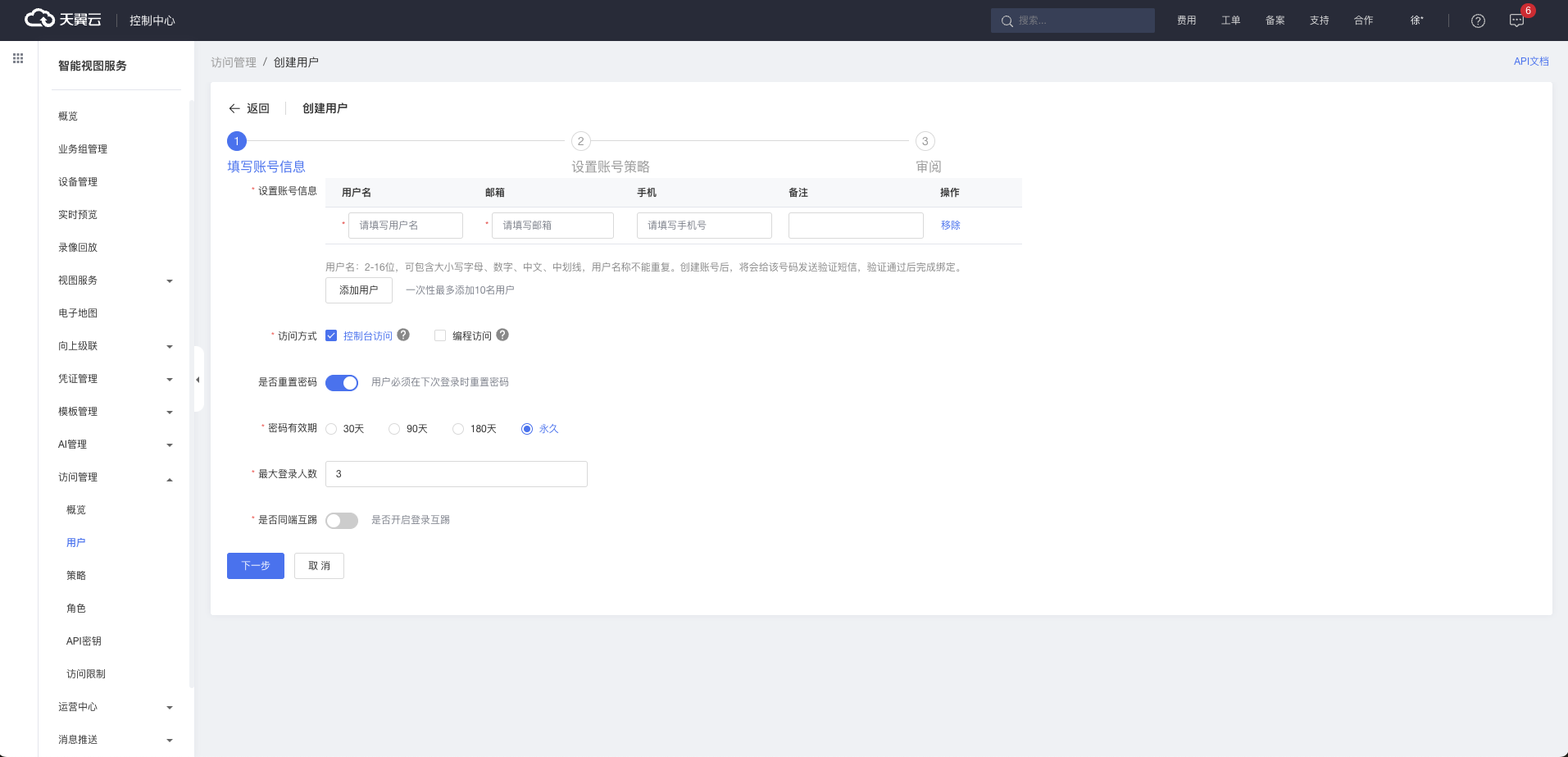1568x757 pixels.
Task: Turn off the 是否重置密码 switch
Action: pyautogui.click(x=342, y=383)
